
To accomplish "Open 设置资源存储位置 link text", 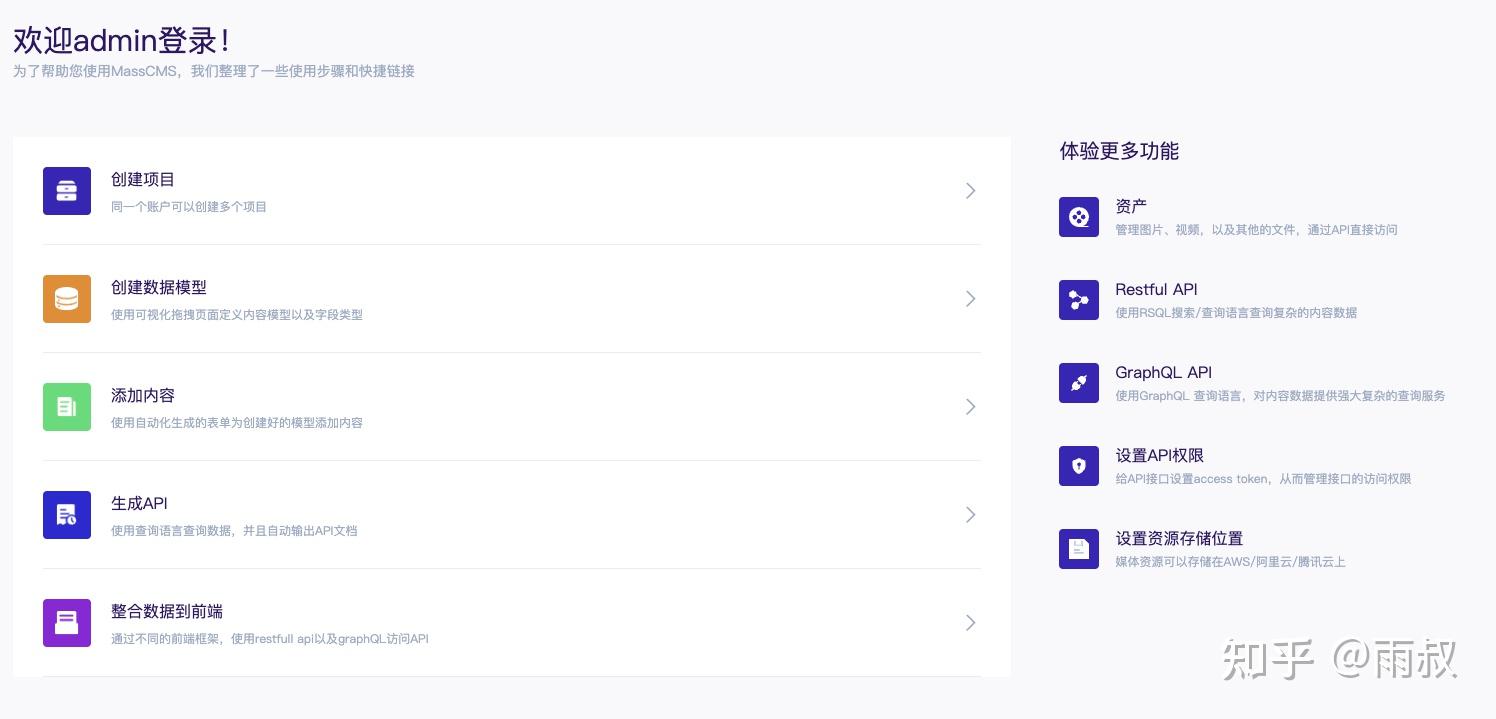I will tap(1179, 539).
